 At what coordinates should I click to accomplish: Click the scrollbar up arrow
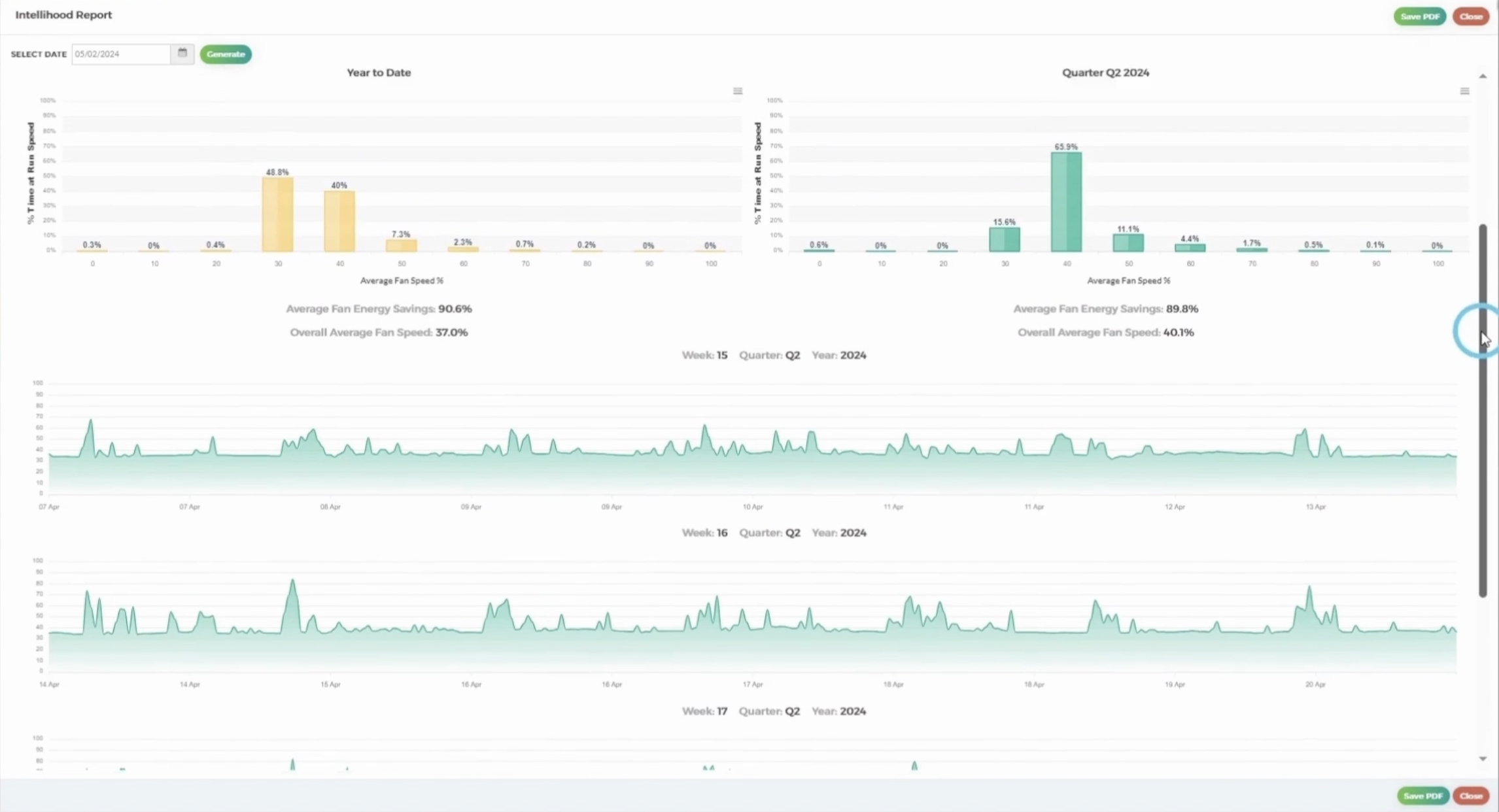pyautogui.click(x=1483, y=76)
